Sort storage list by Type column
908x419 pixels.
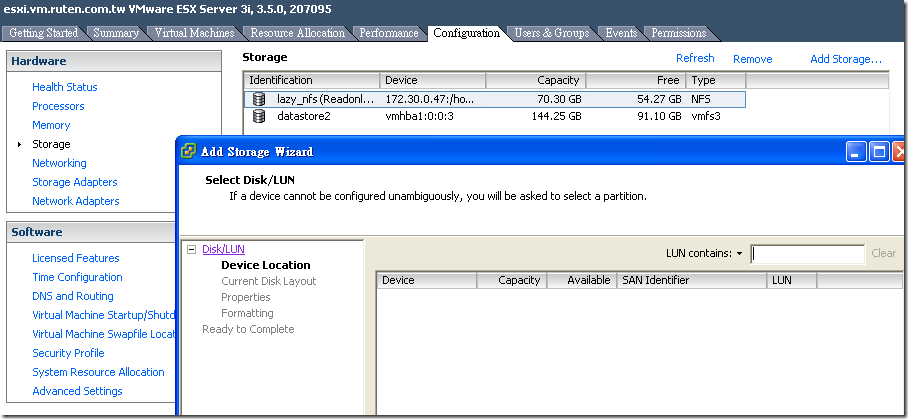tap(716, 80)
